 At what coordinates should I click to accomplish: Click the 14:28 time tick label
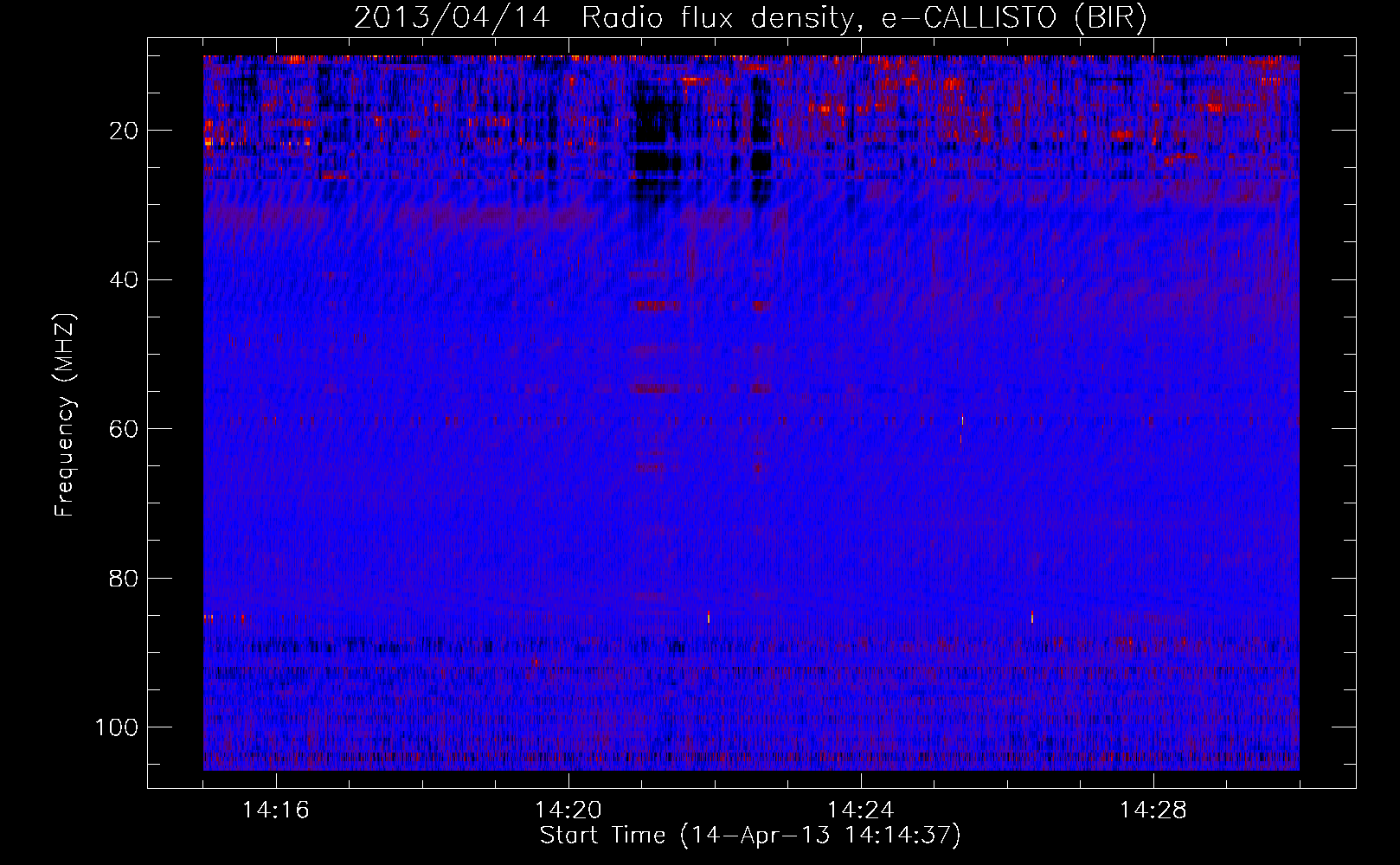click(x=1153, y=811)
